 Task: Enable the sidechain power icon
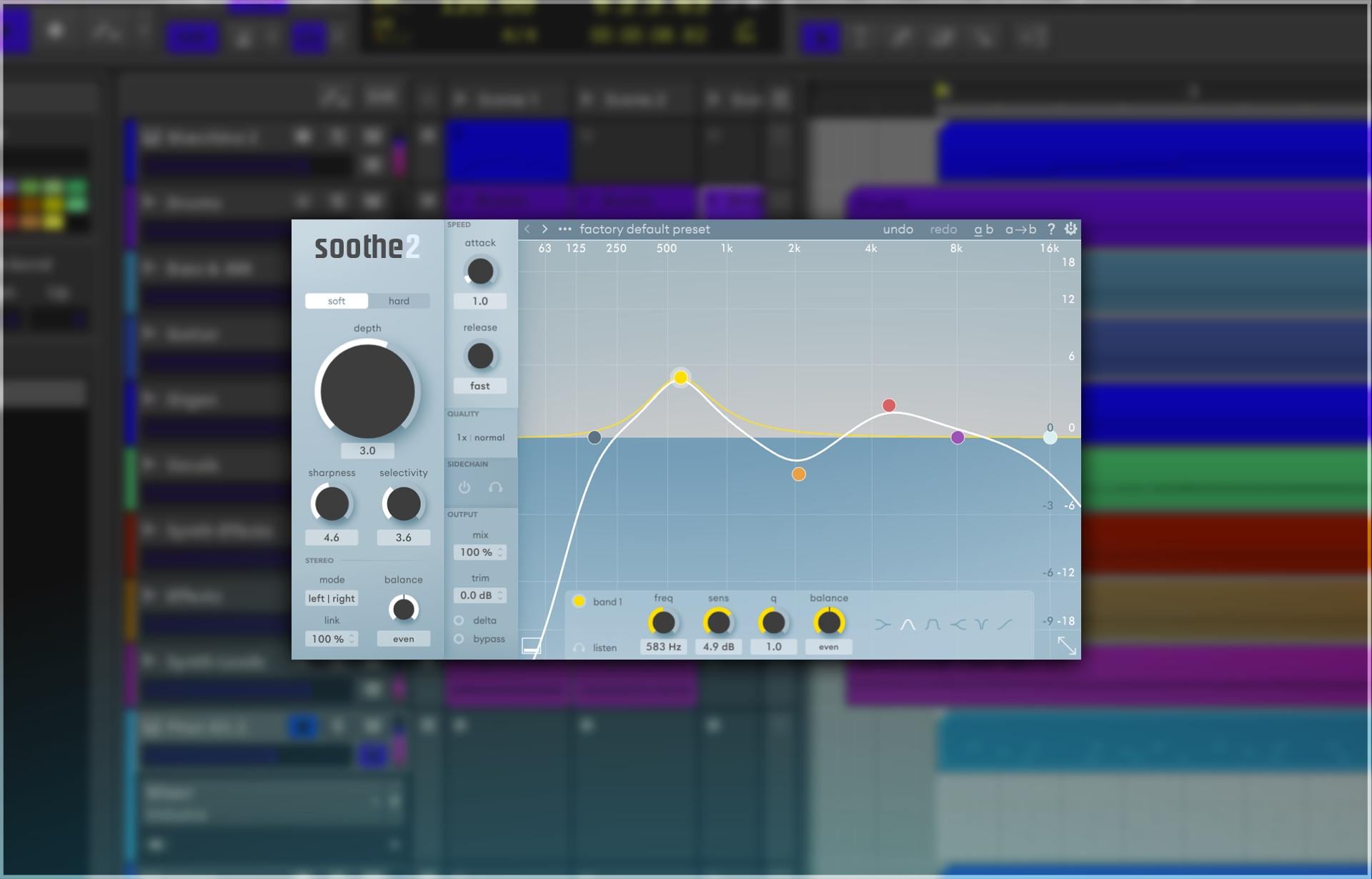(x=464, y=487)
